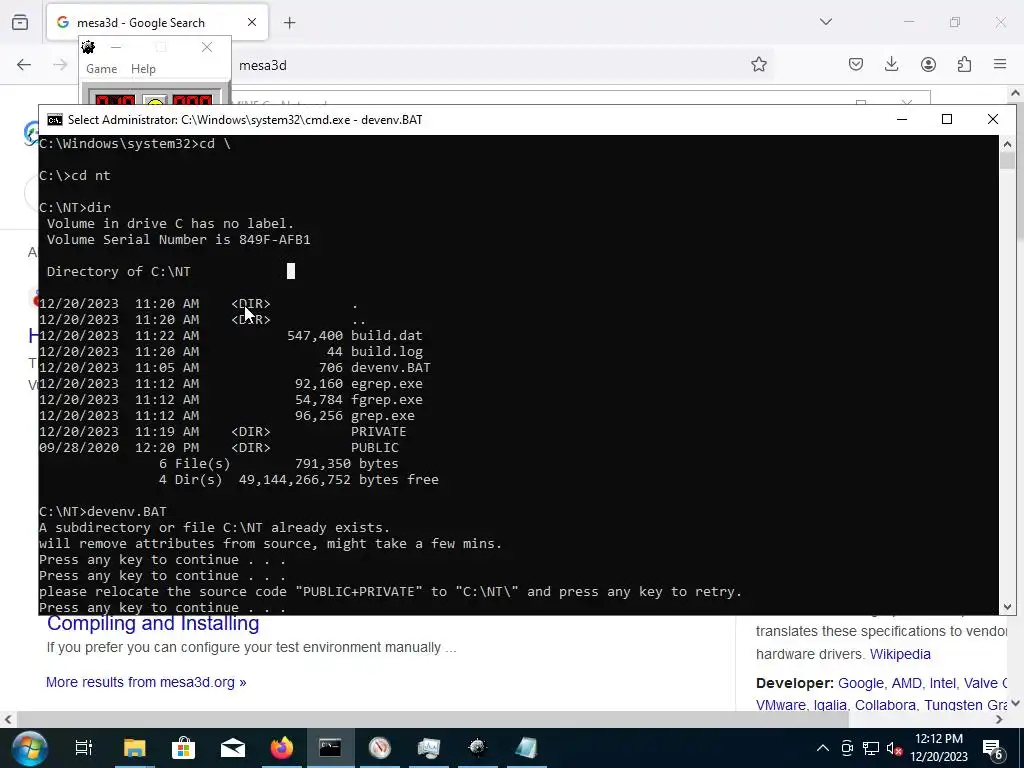Viewport: 1024px width, 768px height.
Task: Click the muted volume tray icon
Action: click(895, 748)
